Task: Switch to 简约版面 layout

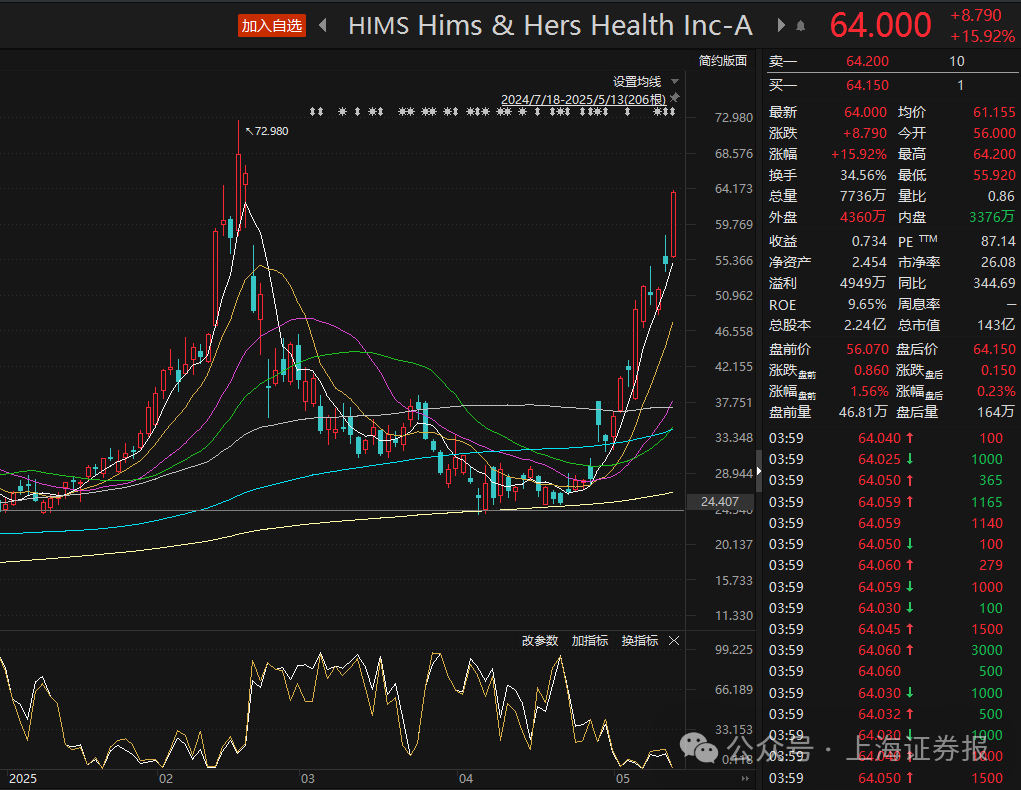Action: 723,60
